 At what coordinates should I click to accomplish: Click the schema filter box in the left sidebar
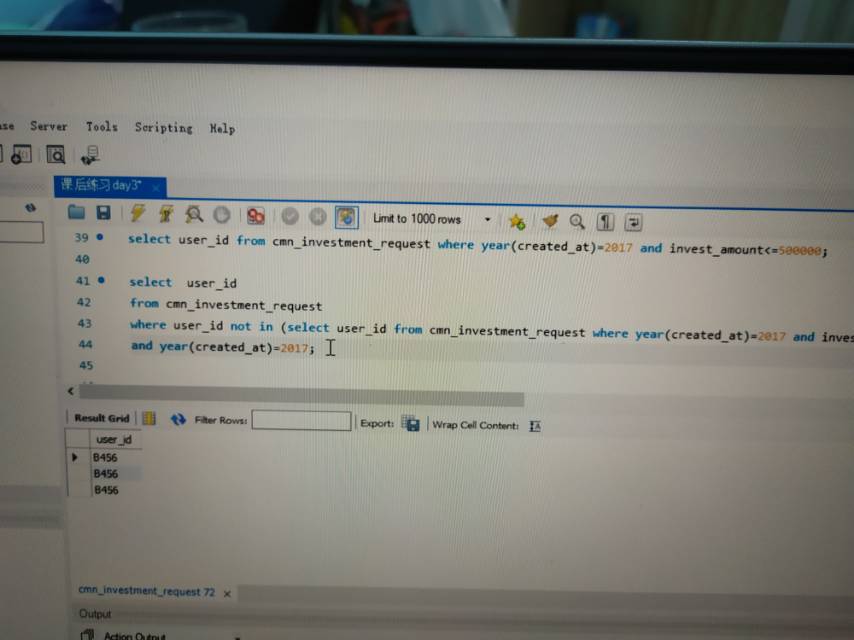coord(21,231)
